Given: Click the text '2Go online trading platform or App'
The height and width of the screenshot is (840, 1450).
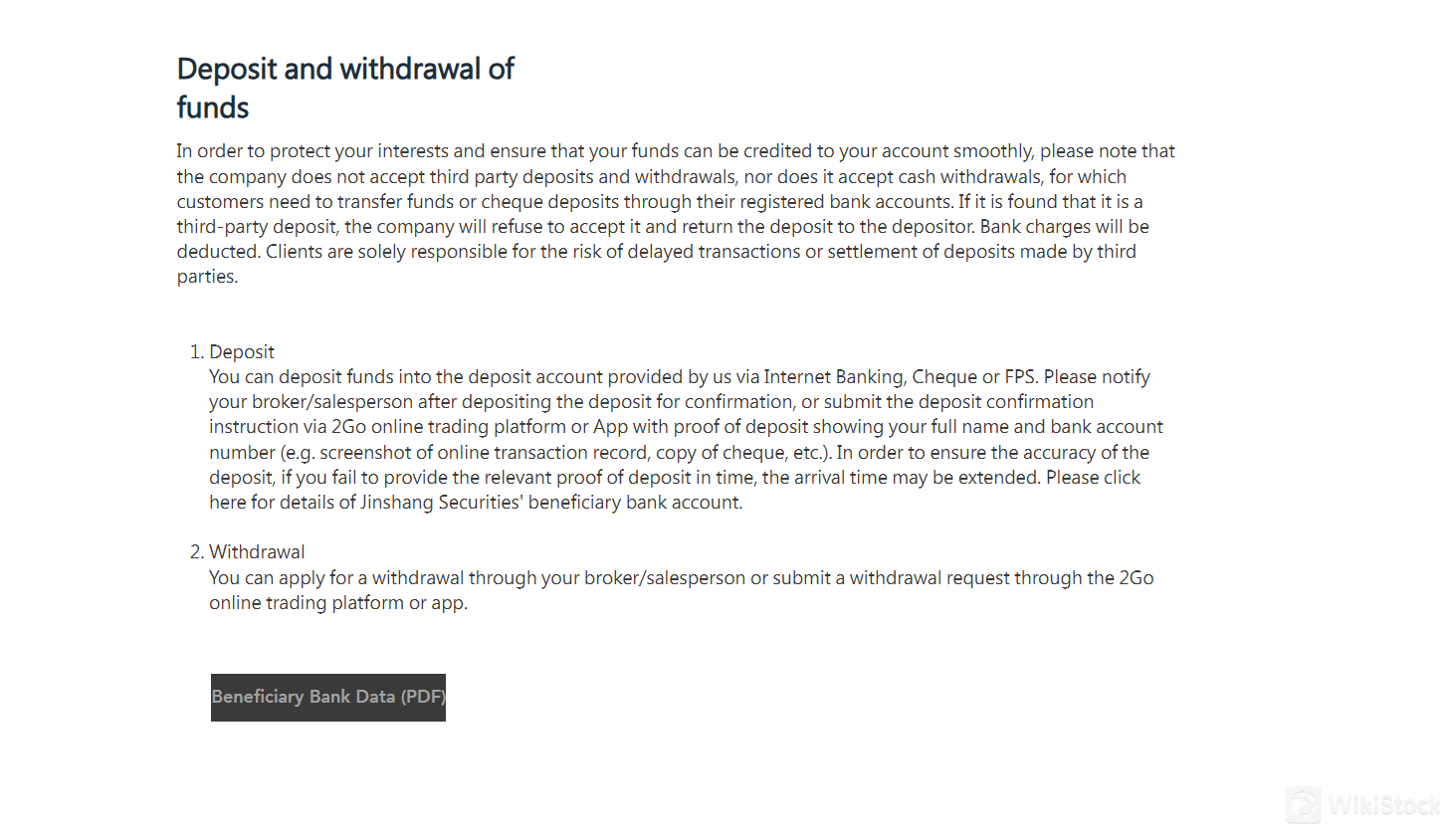Looking at the screenshot, I should tap(480, 427).
